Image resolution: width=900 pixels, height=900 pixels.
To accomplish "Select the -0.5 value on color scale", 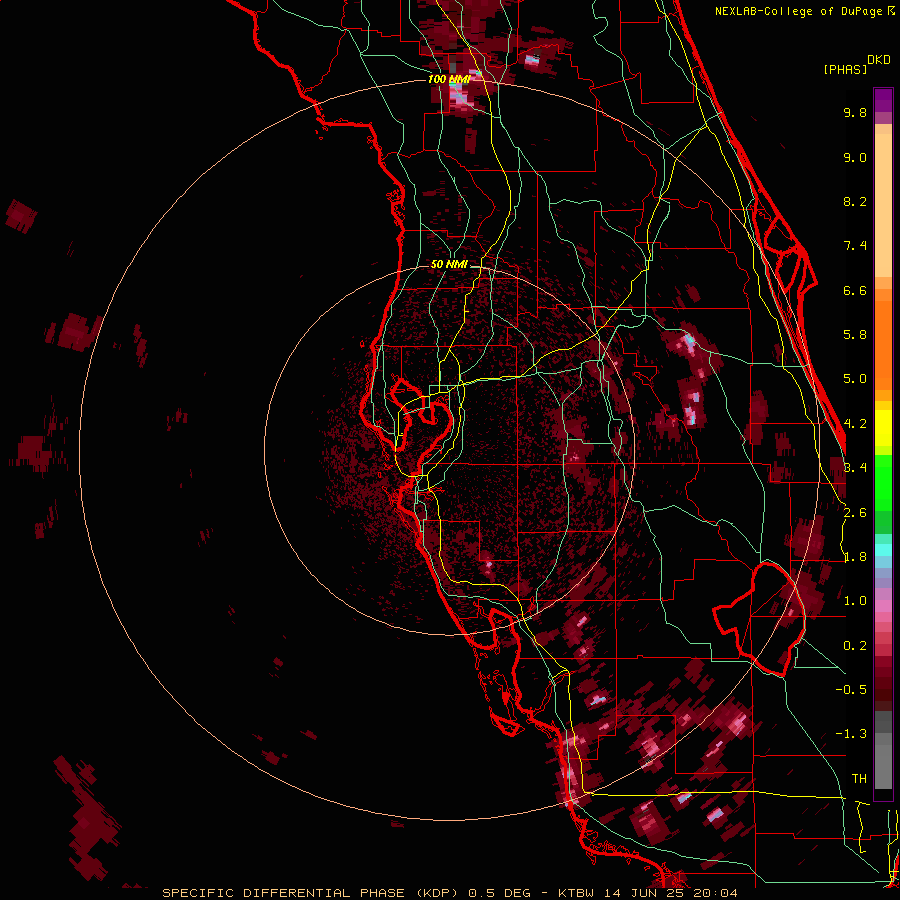I will pos(851,690).
